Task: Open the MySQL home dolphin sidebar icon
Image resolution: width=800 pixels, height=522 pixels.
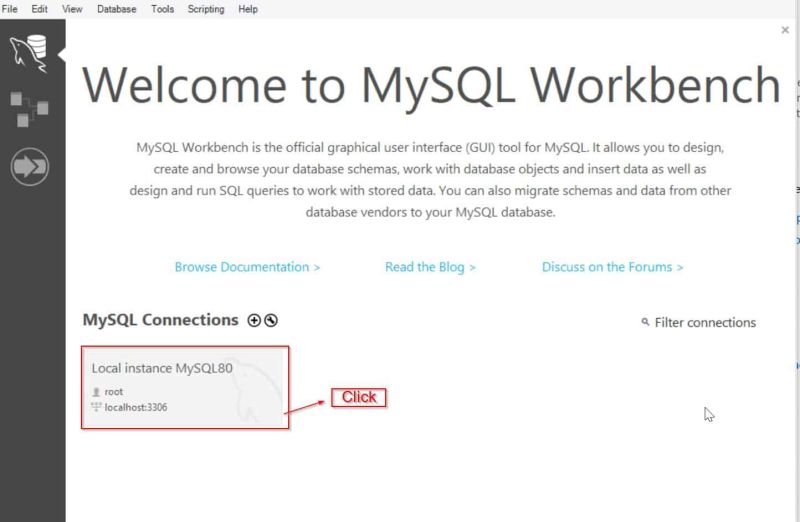Action: click(29, 54)
